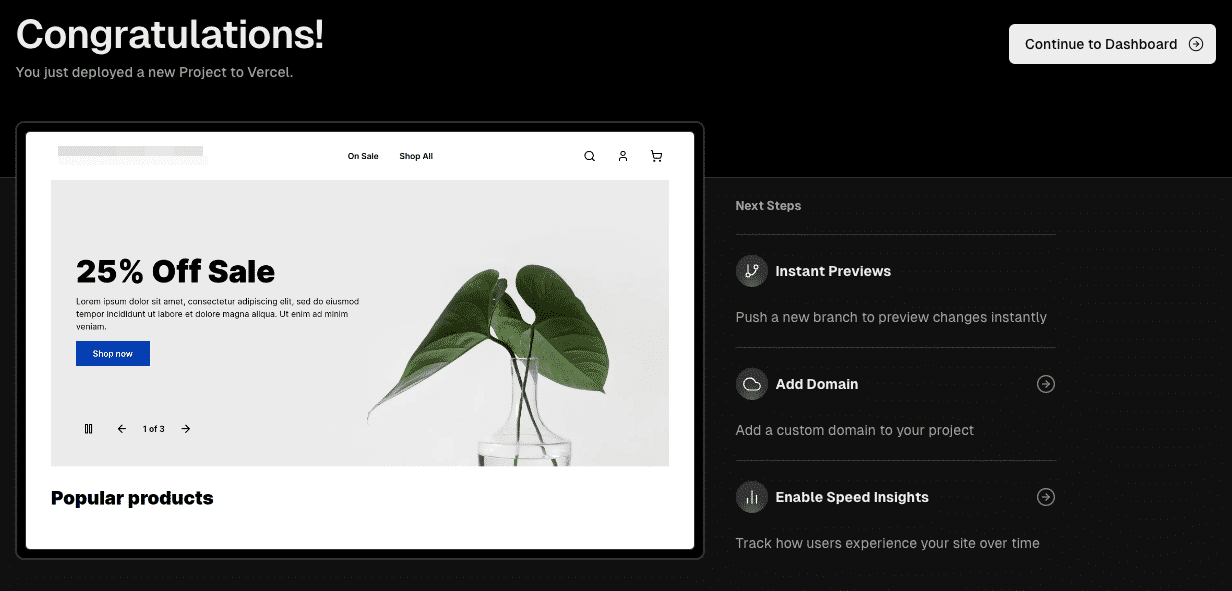The height and width of the screenshot is (591, 1232).
Task: Click the Congratulations! heading
Action: (x=170, y=35)
